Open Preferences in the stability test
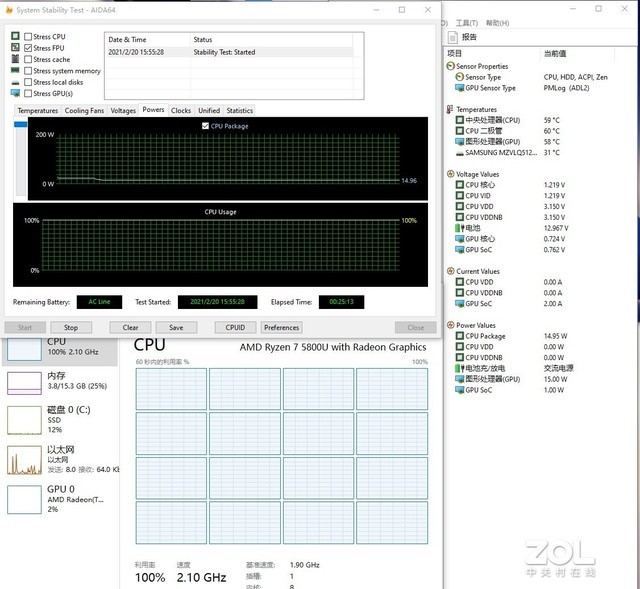Viewport: 640px width, 589px height. pos(282,327)
